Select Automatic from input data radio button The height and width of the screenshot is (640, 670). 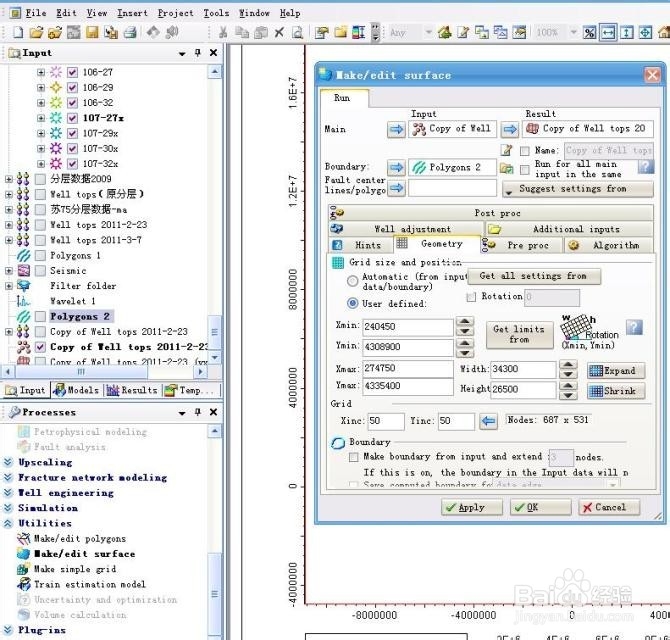(x=353, y=281)
